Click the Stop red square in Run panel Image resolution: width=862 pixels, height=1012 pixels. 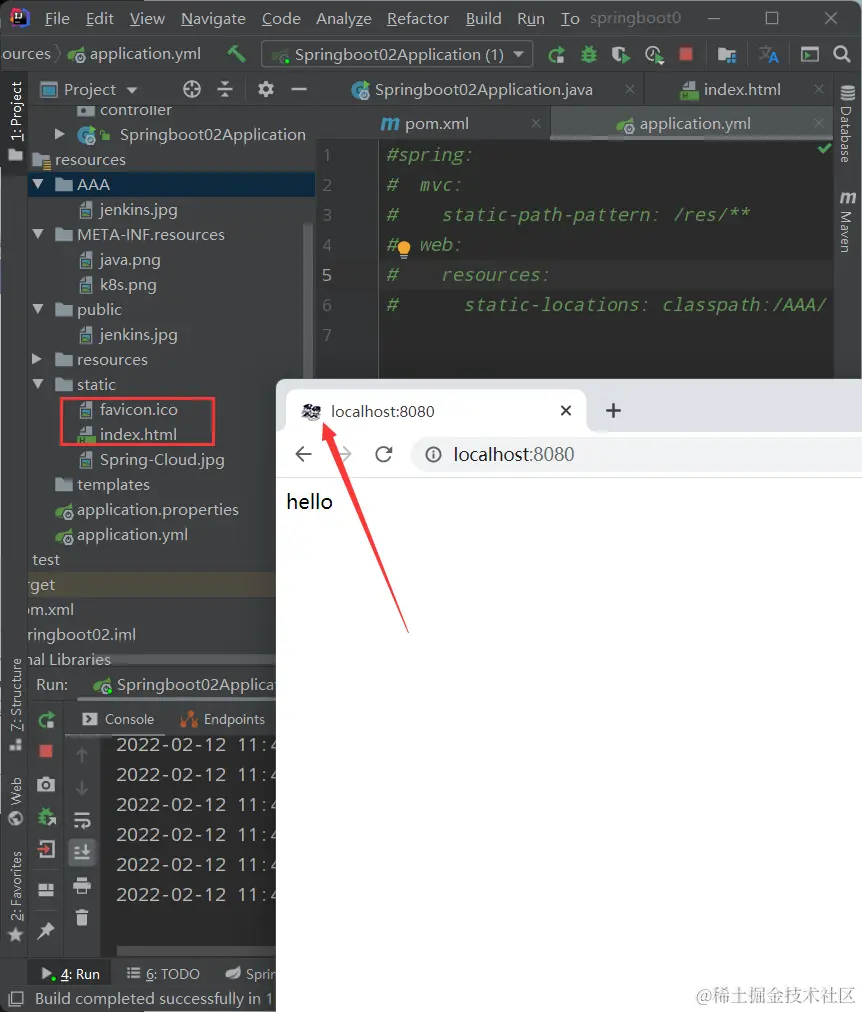(46, 751)
